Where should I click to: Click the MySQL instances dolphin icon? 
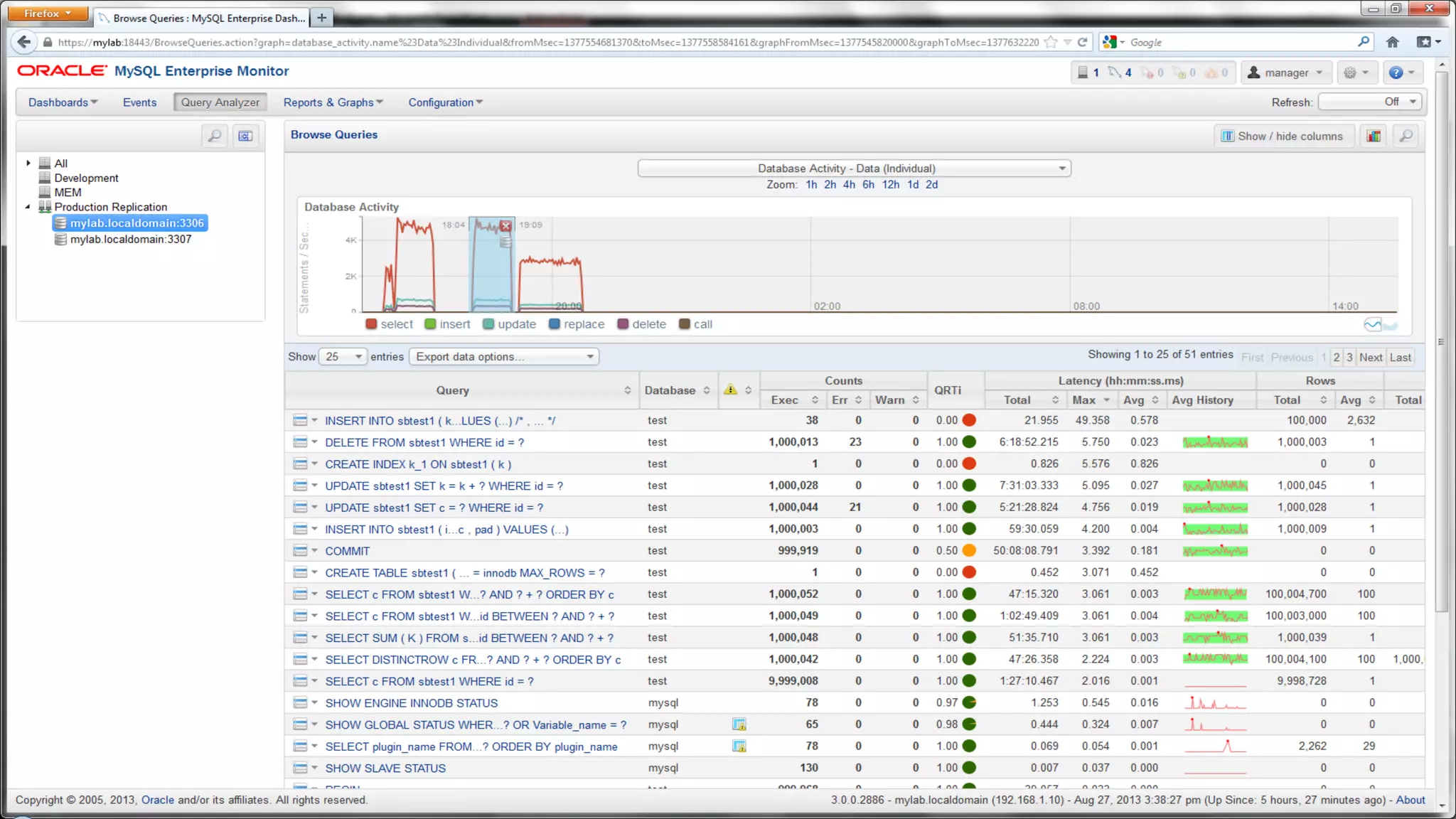[1114, 73]
